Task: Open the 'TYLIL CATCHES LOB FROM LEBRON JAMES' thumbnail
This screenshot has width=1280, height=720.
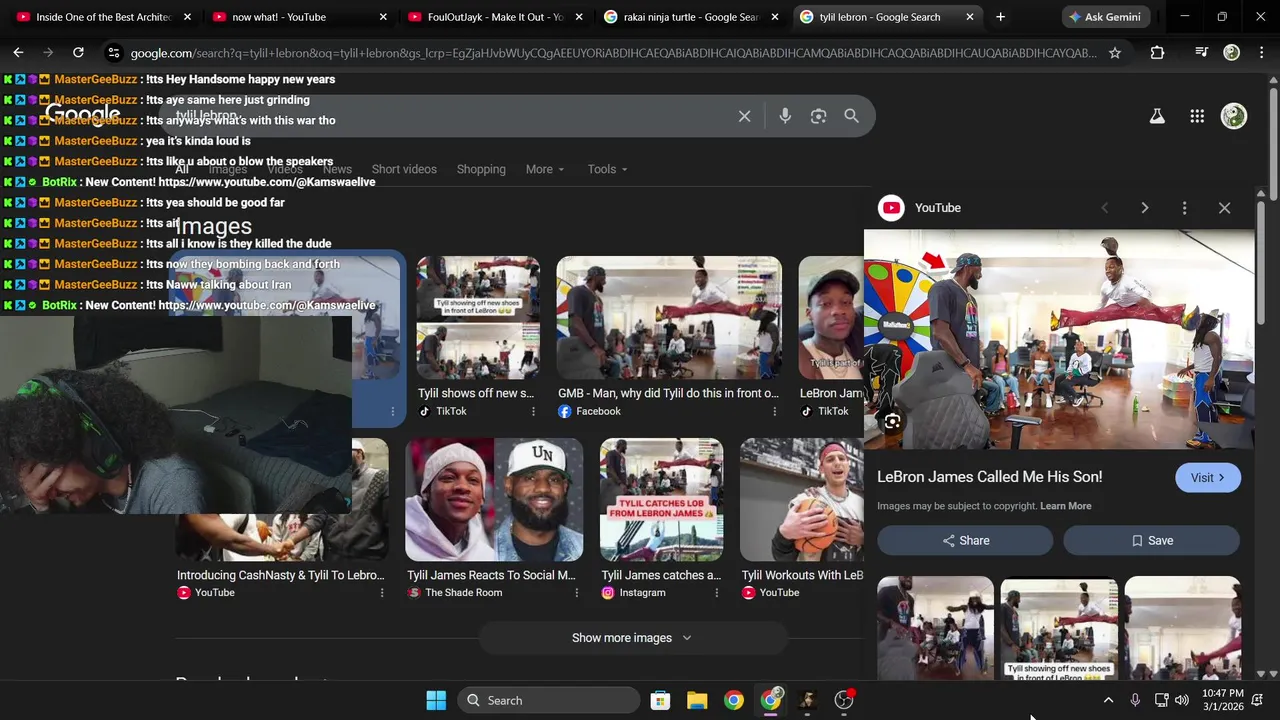Action: point(661,500)
